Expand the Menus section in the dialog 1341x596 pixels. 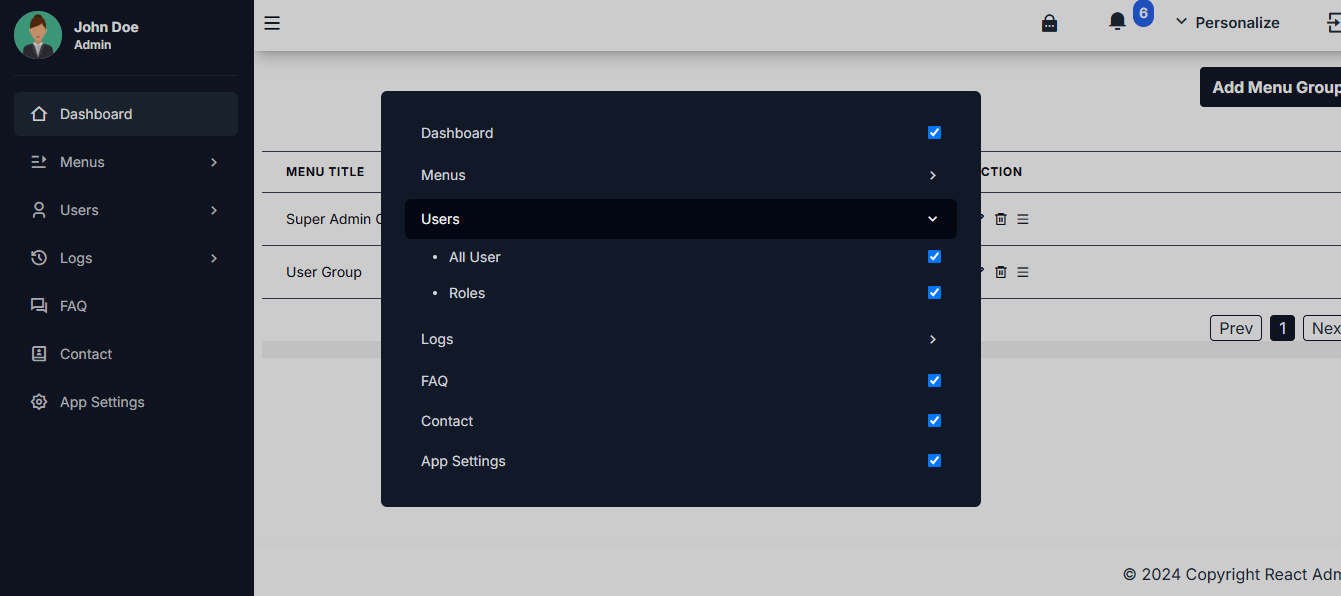(x=932, y=175)
